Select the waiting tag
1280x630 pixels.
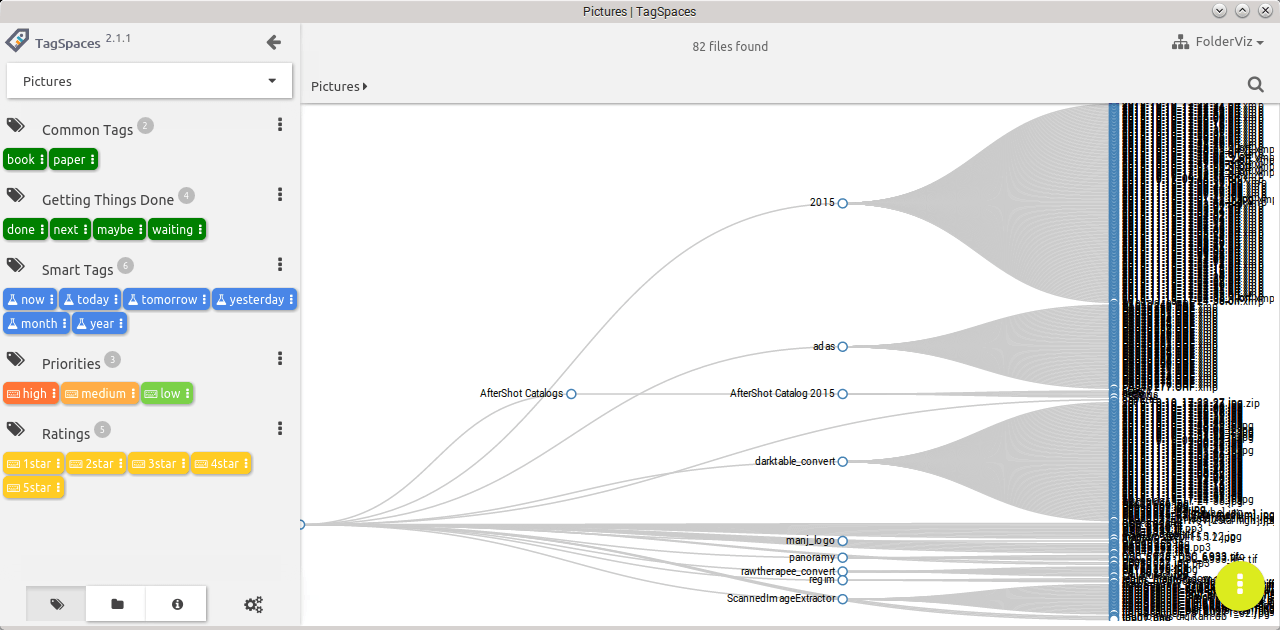(x=177, y=229)
